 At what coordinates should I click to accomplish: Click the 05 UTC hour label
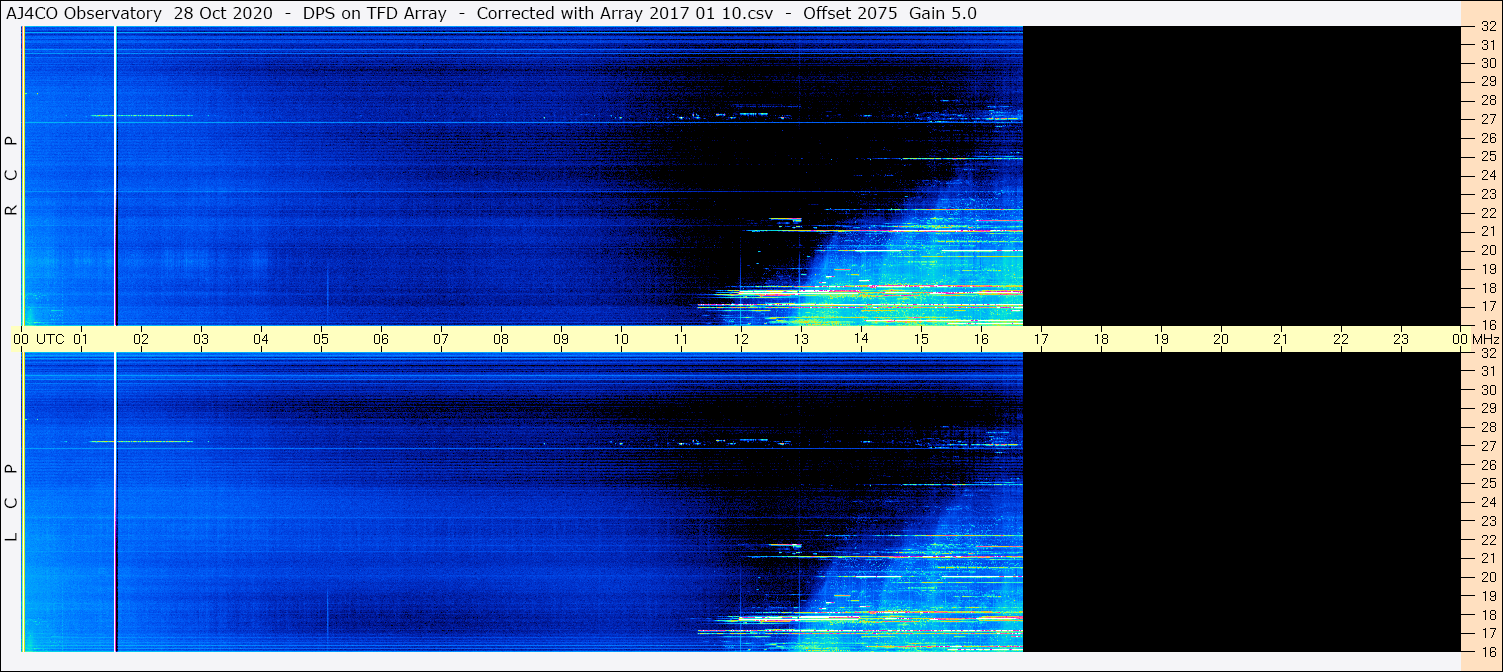(321, 339)
